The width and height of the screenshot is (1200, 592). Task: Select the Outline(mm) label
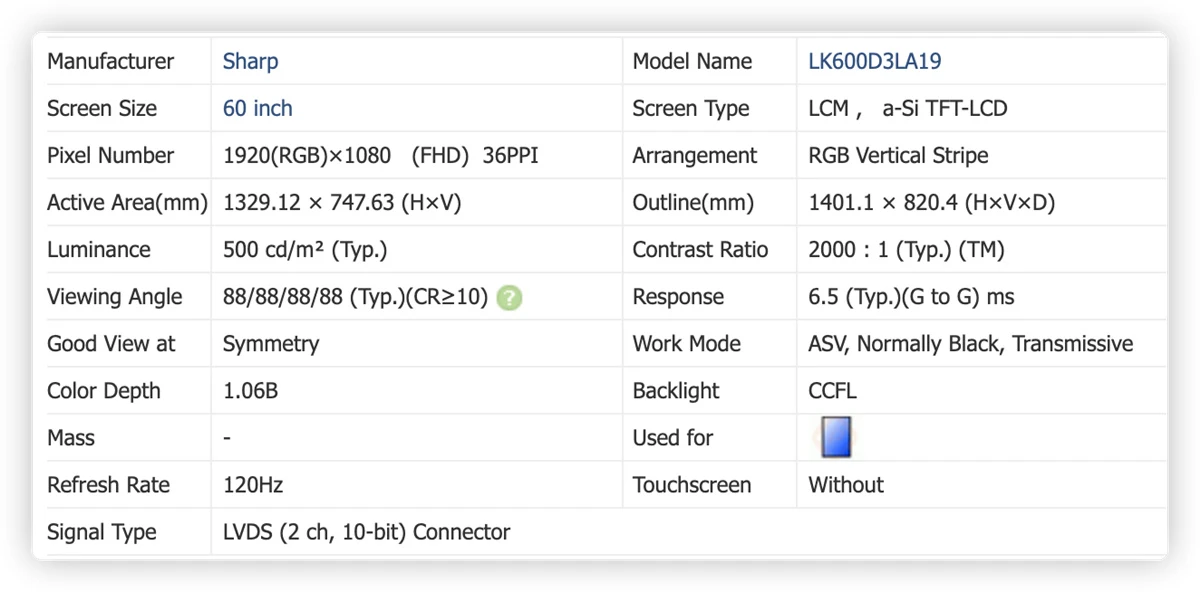click(x=693, y=203)
